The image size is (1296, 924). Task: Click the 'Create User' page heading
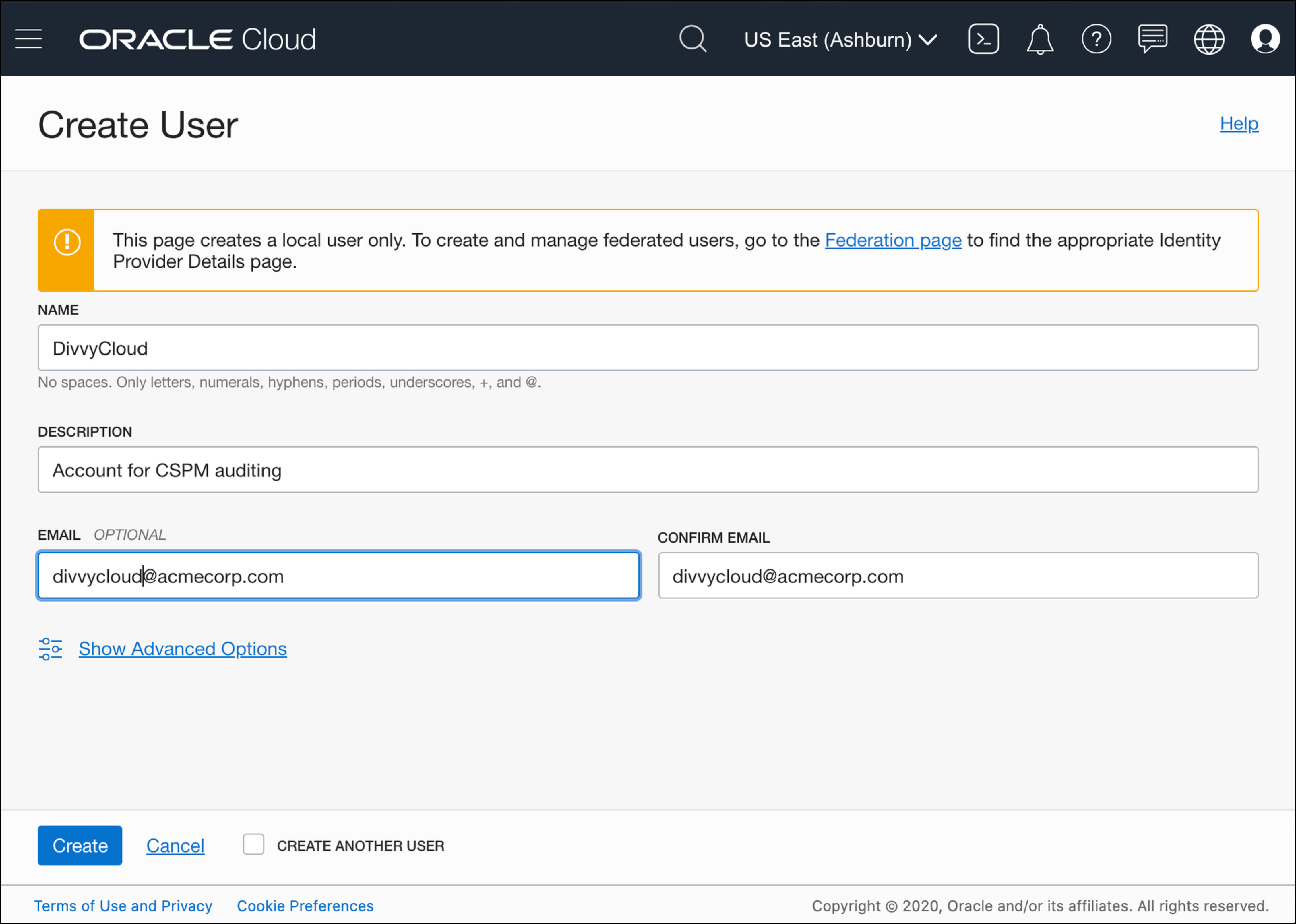coord(138,125)
